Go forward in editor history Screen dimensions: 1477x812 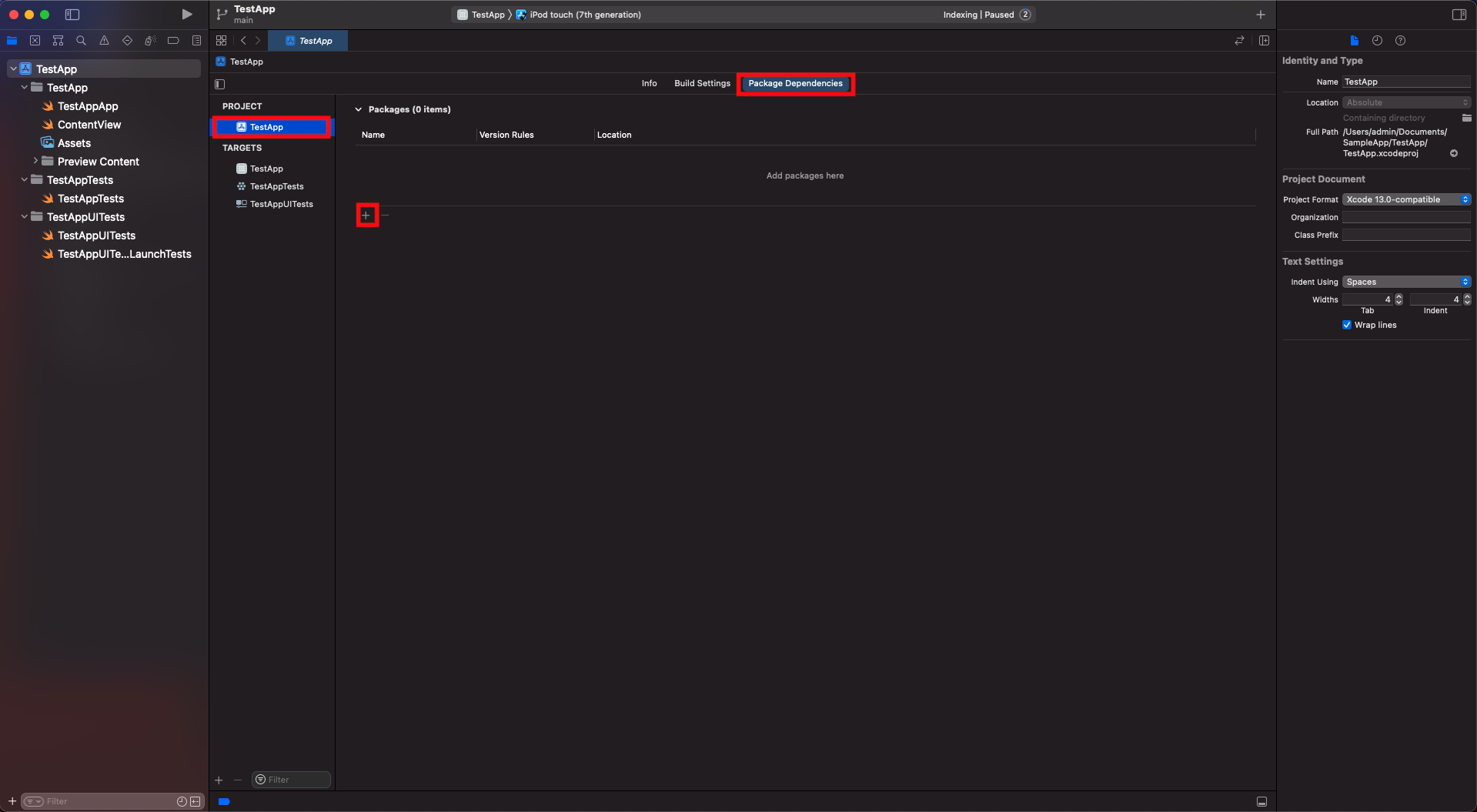pyautogui.click(x=258, y=41)
